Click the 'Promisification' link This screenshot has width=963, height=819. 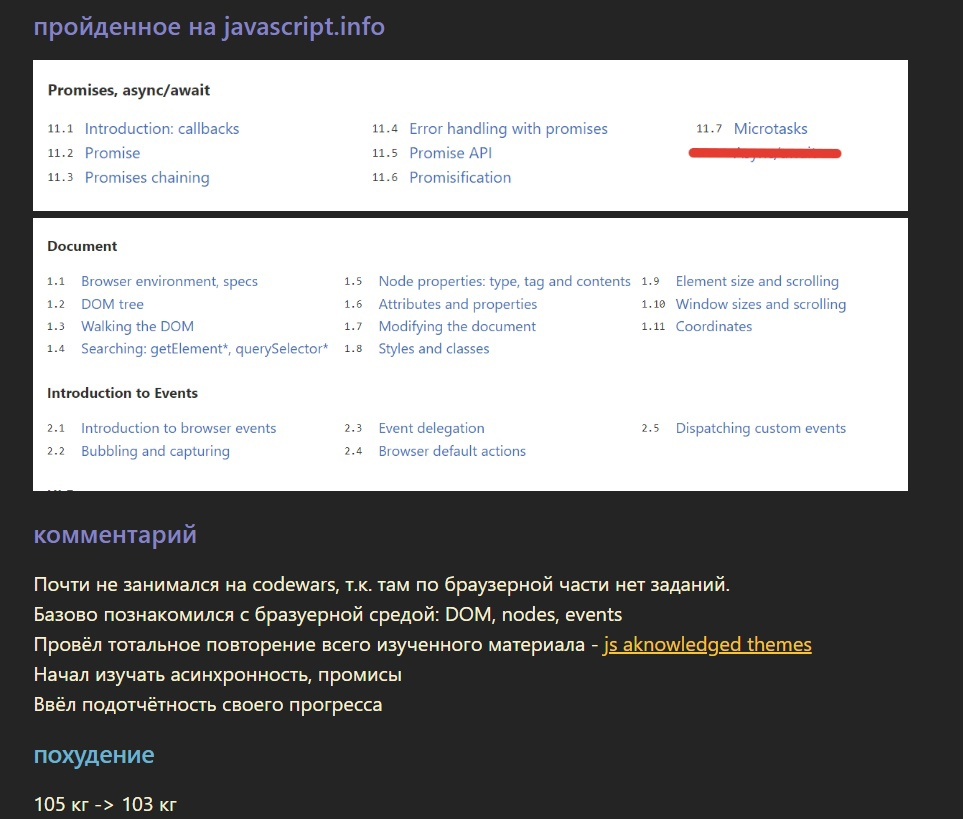pos(460,178)
